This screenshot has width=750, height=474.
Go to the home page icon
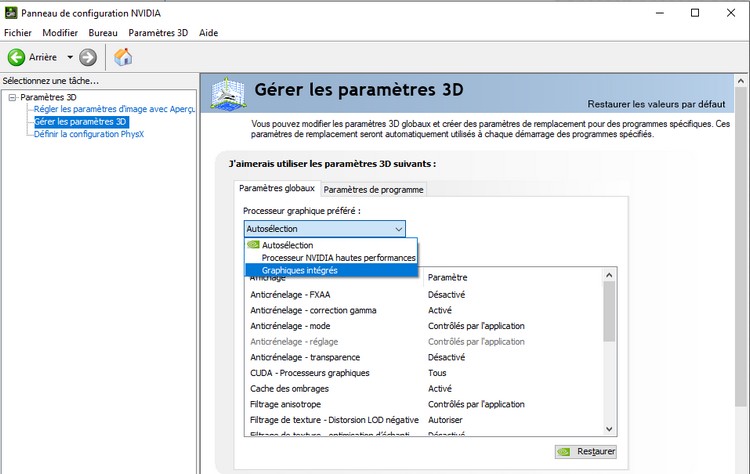pyautogui.click(x=123, y=57)
